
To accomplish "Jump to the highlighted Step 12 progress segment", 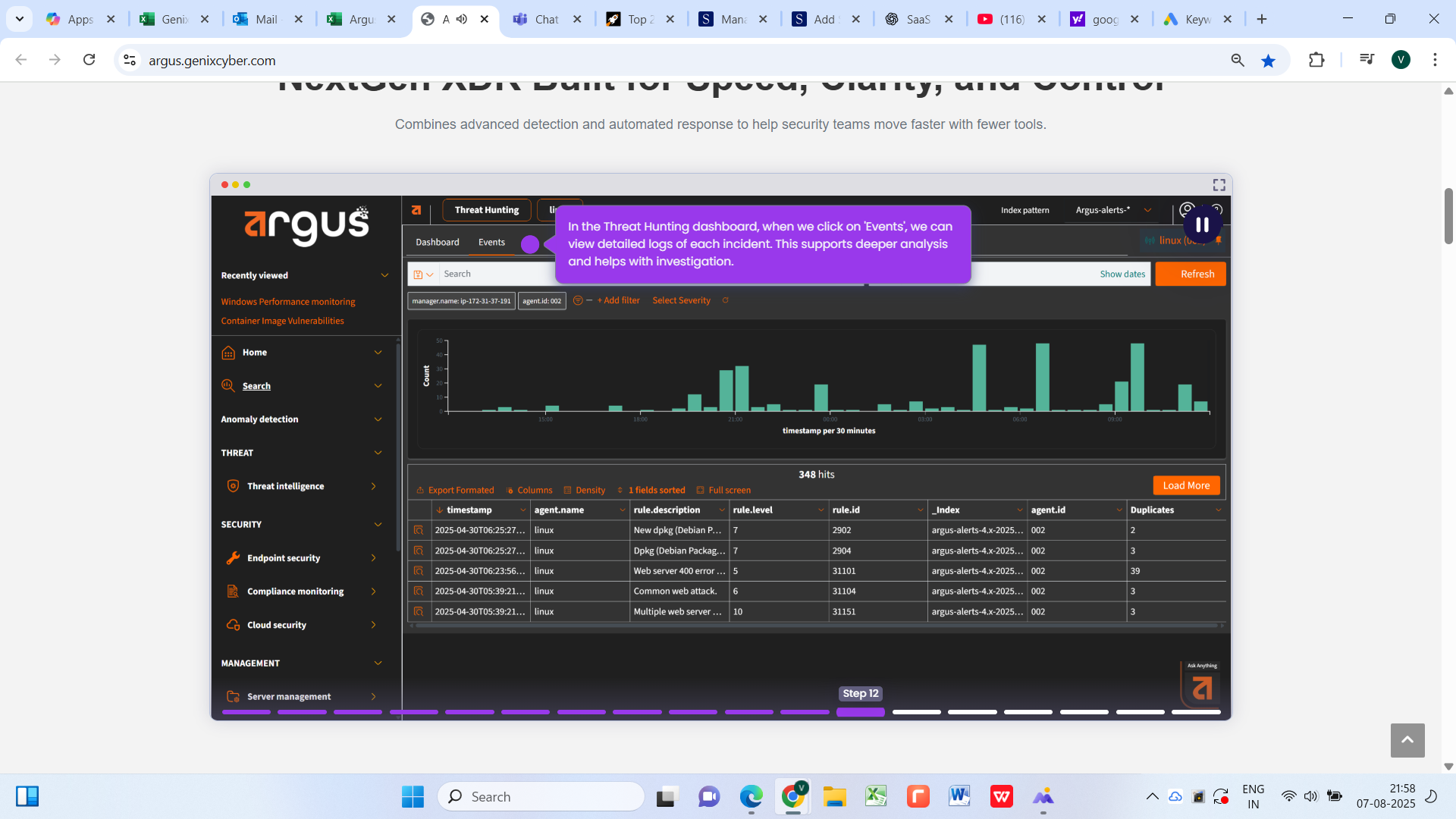I will (x=861, y=712).
